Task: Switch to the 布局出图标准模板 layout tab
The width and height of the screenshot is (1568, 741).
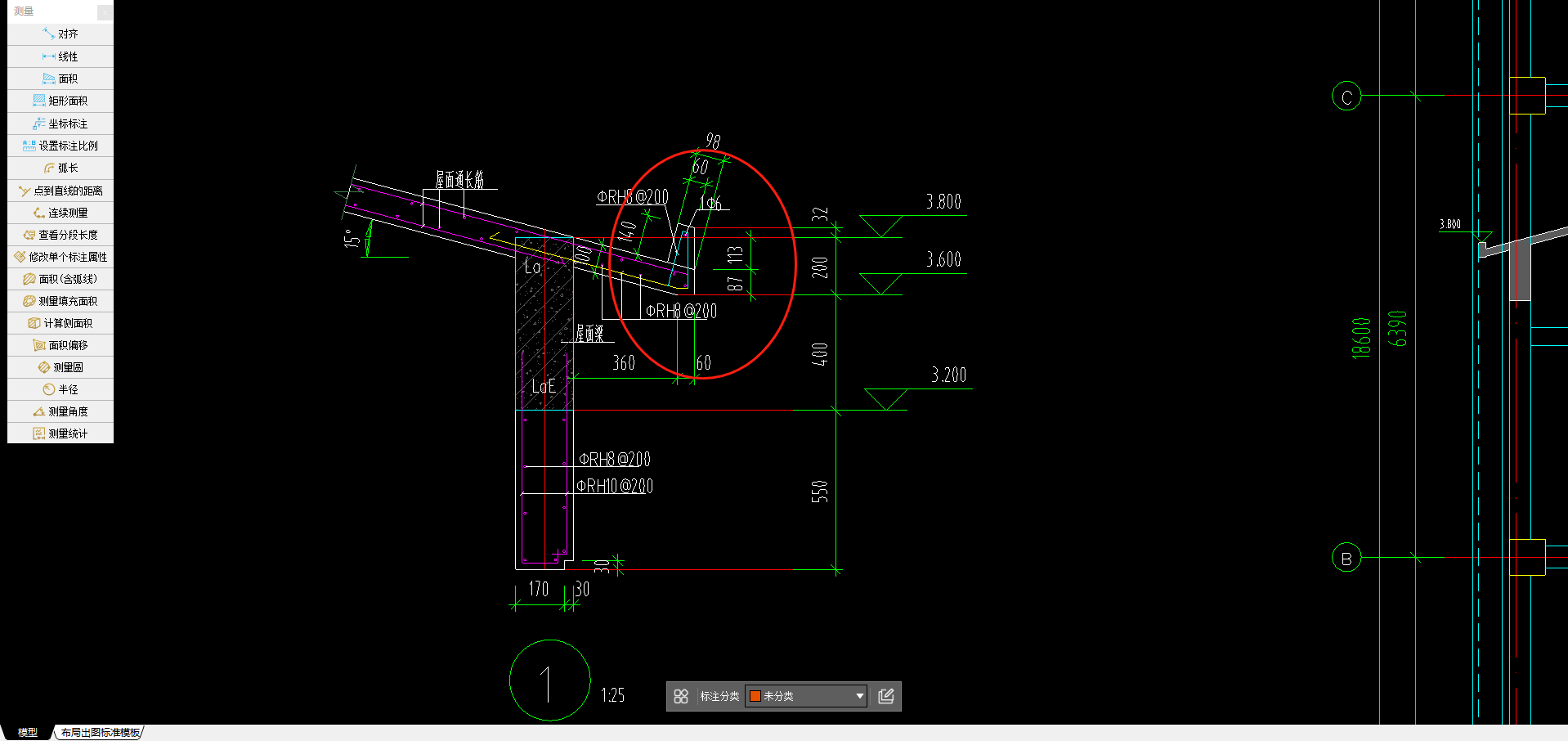Action: 100,732
